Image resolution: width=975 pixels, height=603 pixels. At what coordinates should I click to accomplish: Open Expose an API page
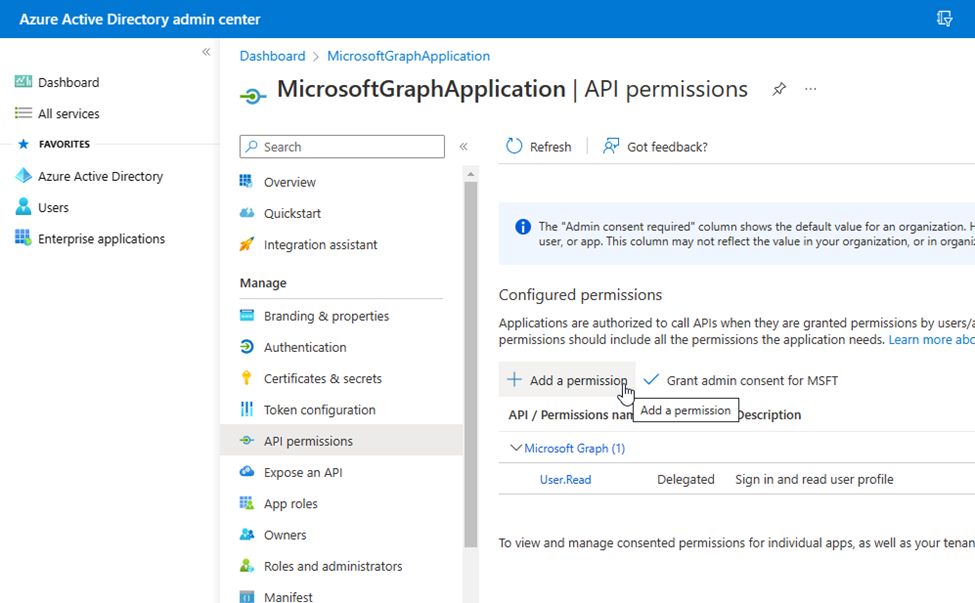pos(303,472)
